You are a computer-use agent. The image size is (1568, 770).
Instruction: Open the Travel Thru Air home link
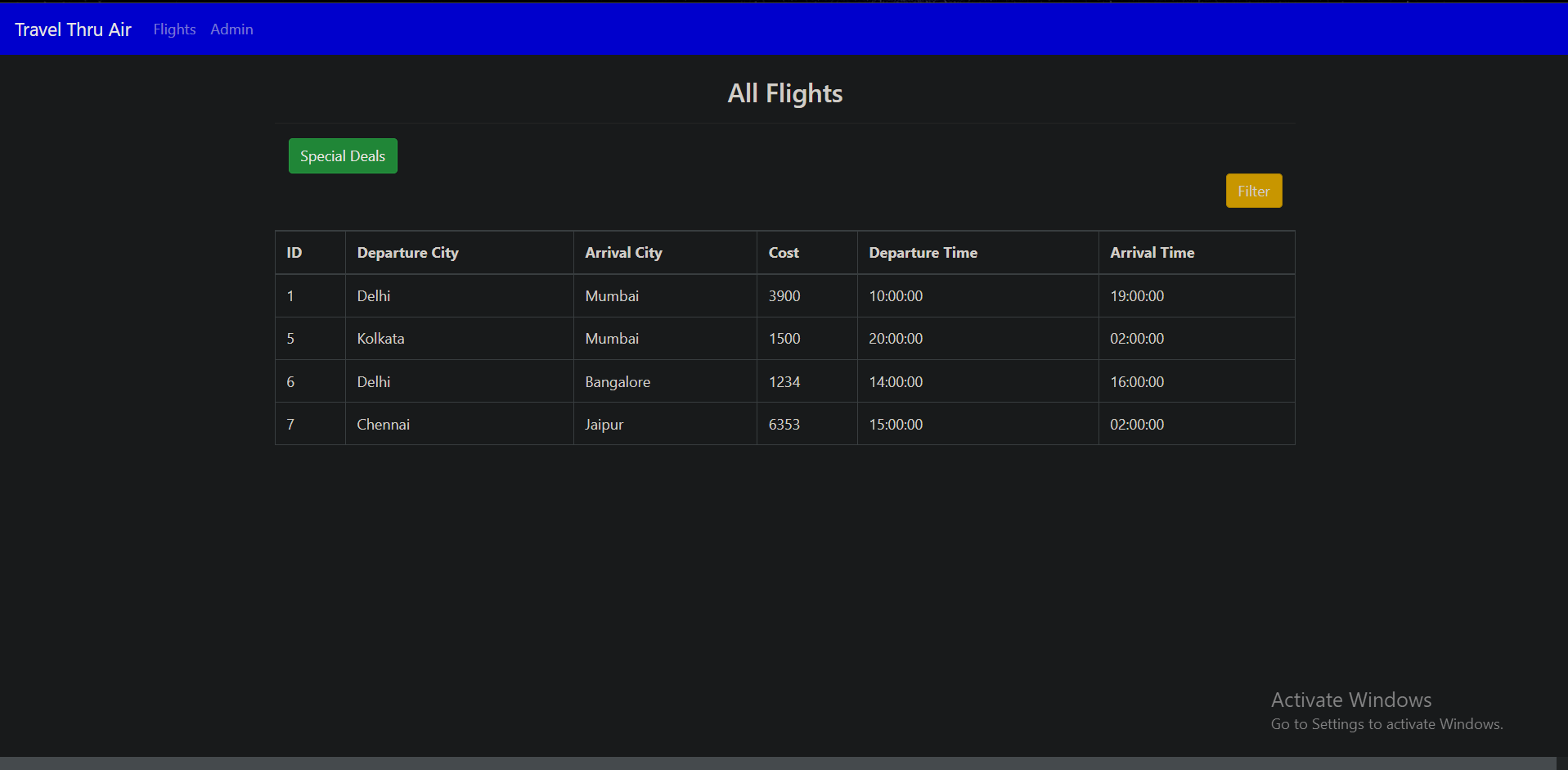pyautogui.click(x=73, y=29)
